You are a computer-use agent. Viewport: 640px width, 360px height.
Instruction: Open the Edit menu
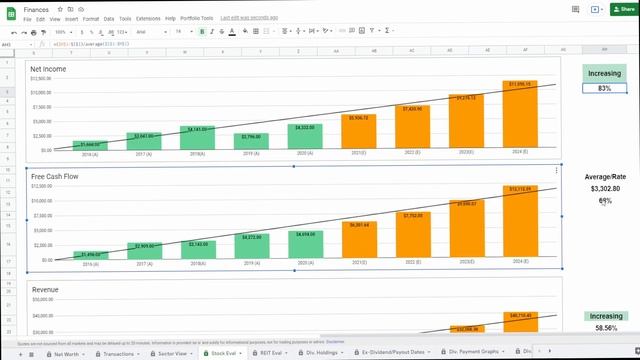click(x=40, y=19)
